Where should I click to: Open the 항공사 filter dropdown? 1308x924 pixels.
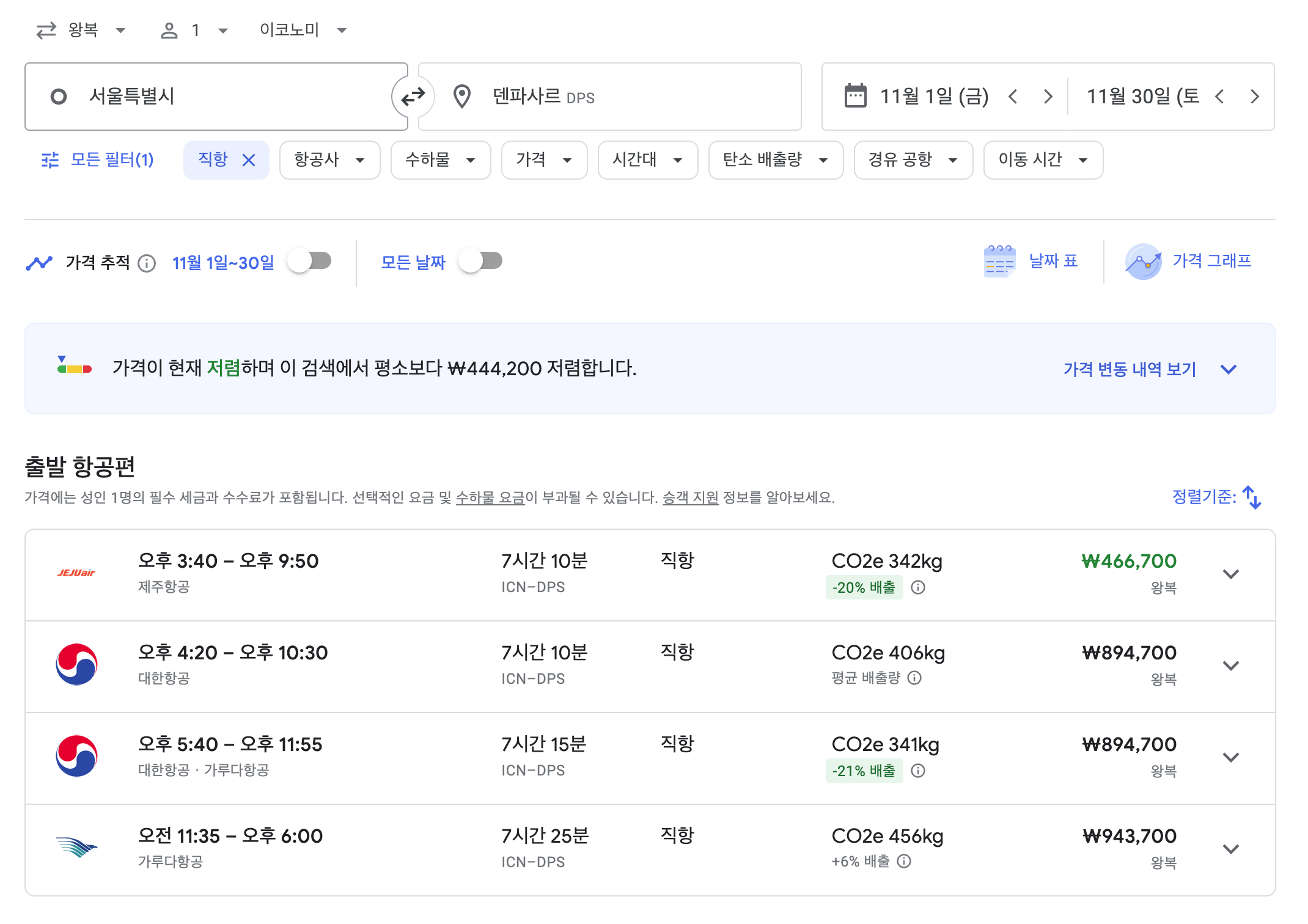(x=329, y=160)
